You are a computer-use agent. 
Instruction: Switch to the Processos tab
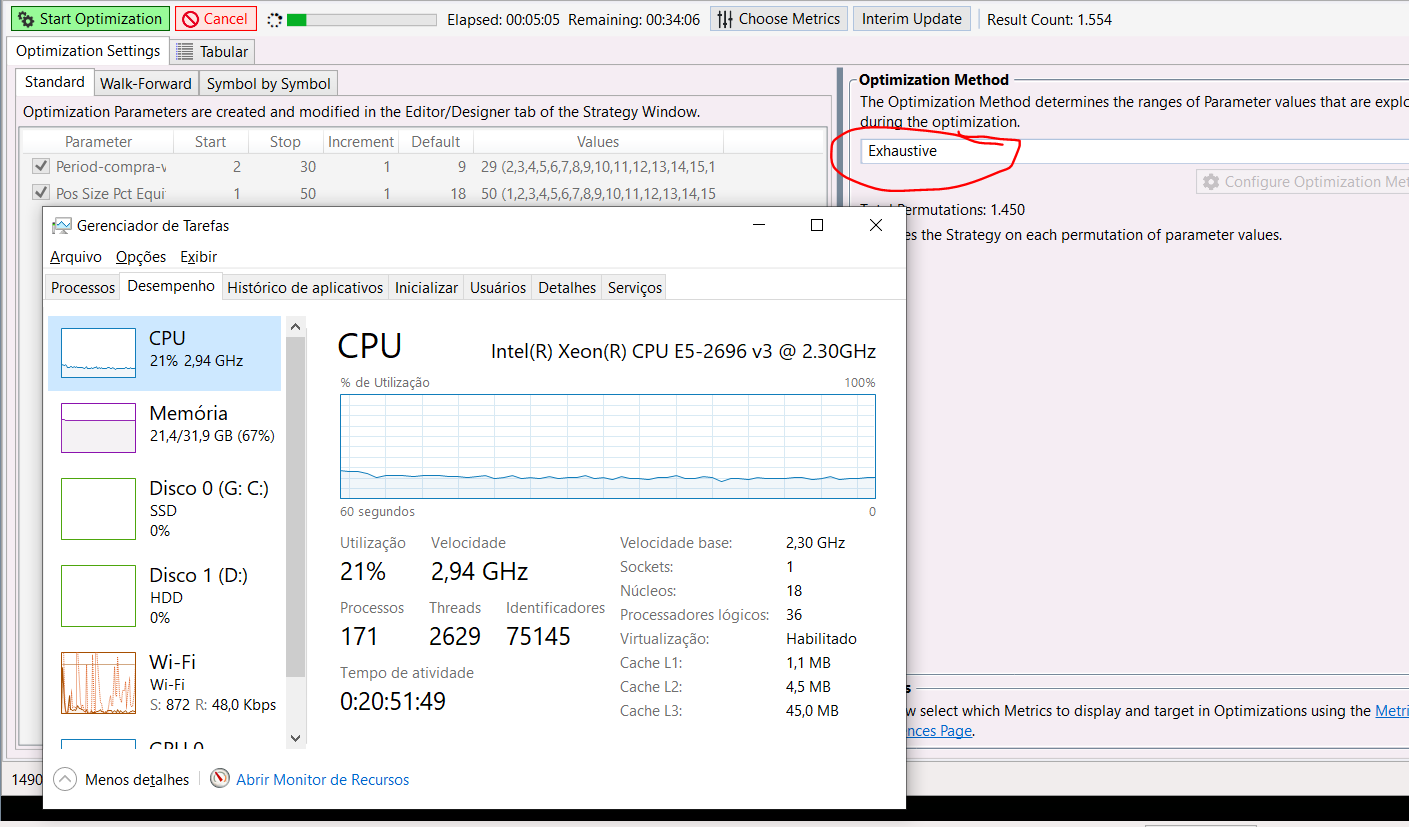point(83,288)
